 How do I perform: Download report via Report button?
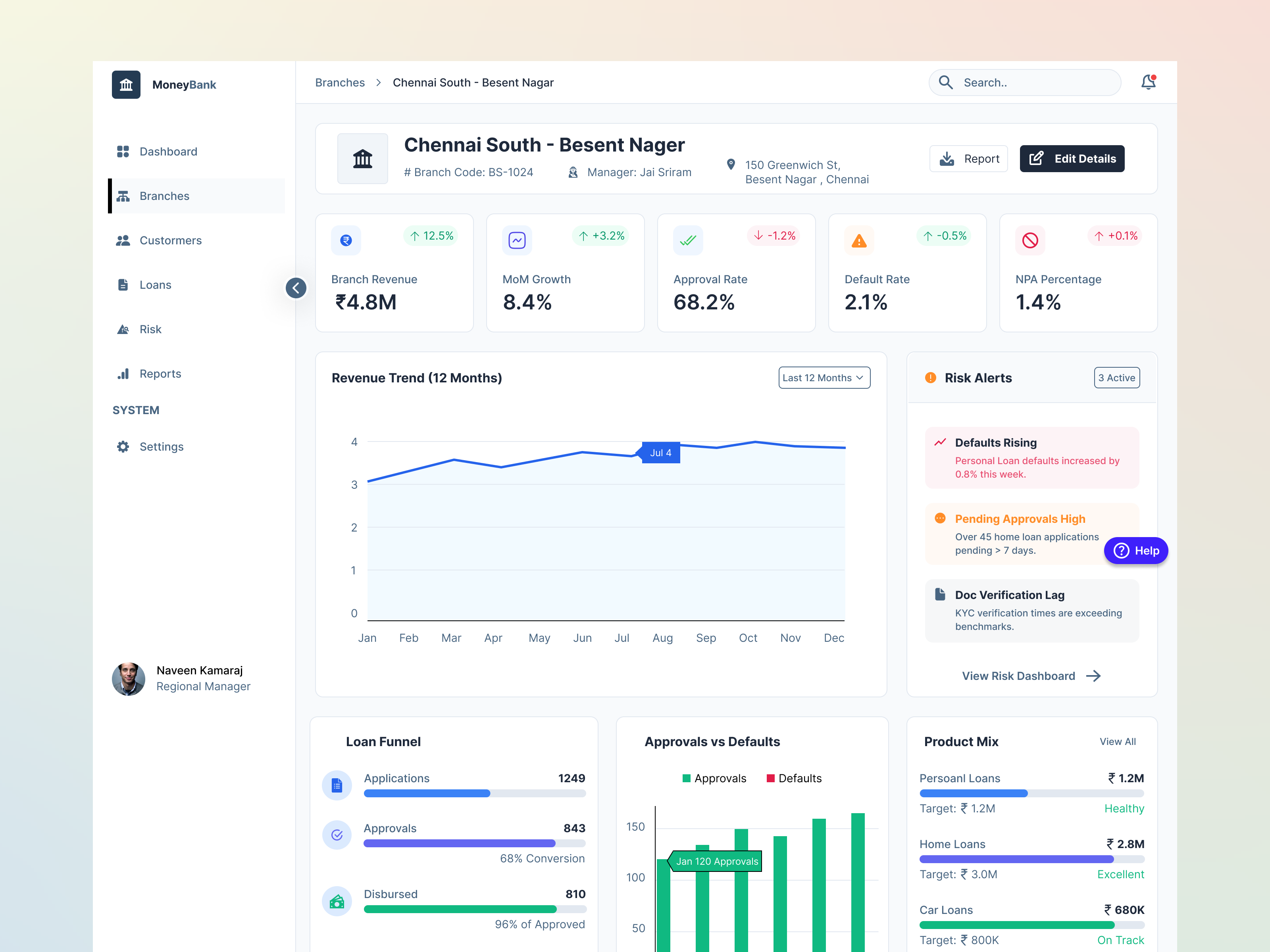[x=969, y=158]
